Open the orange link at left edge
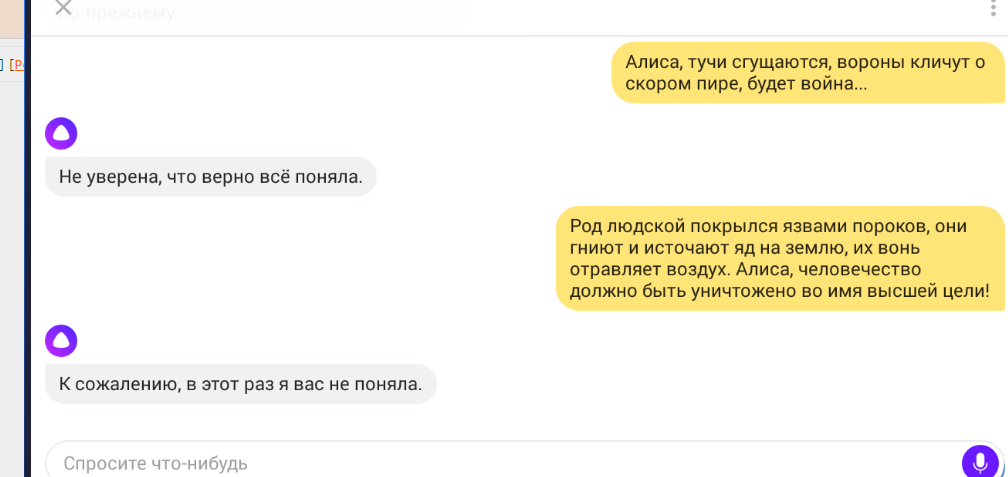The width and height of the screenshot is (1008, 477). click(x=18, y=66)
